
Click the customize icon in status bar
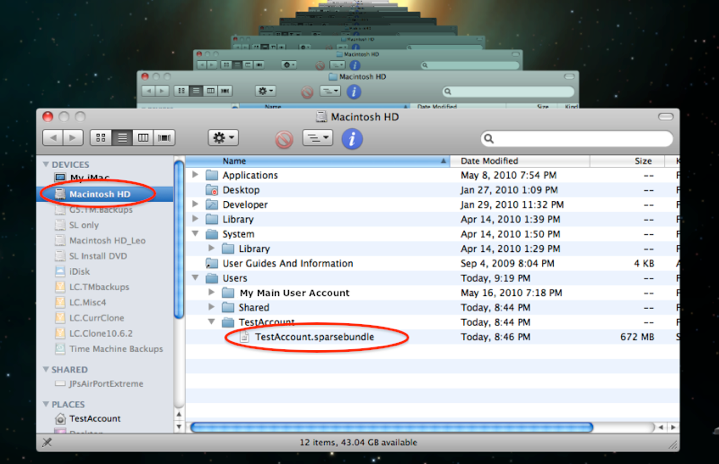(46, 442)
